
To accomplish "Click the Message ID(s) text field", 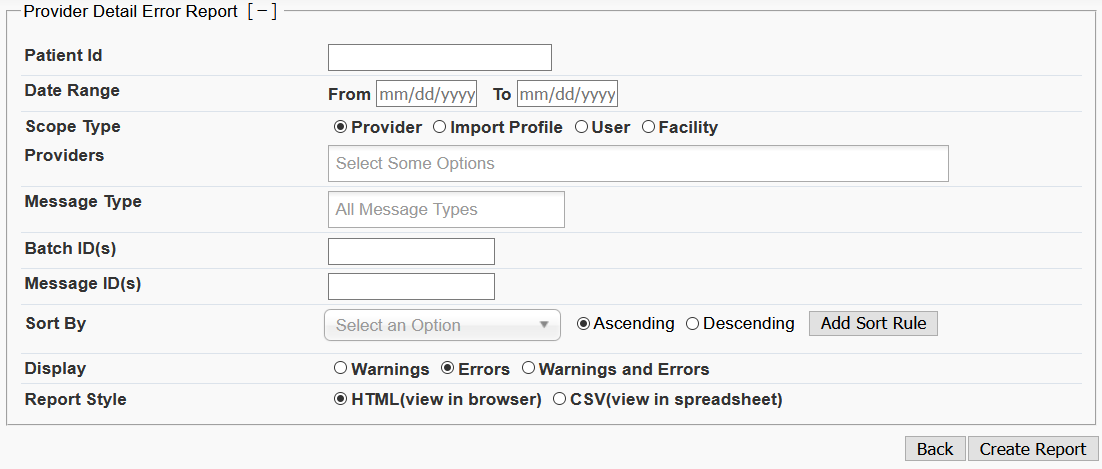I will (x=411, y=287).
